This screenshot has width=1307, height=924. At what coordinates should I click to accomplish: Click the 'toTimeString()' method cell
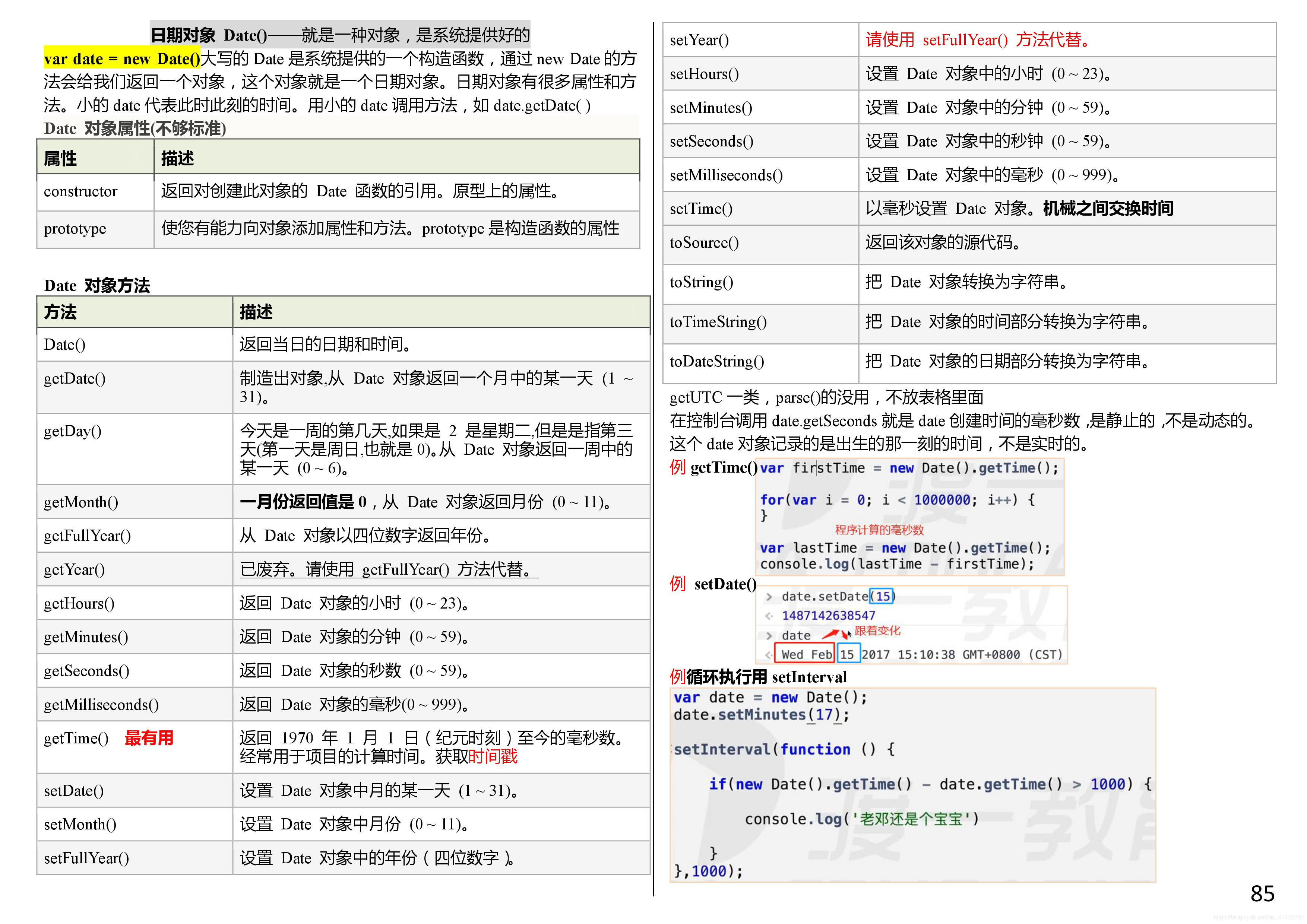(x=761, y=324)
